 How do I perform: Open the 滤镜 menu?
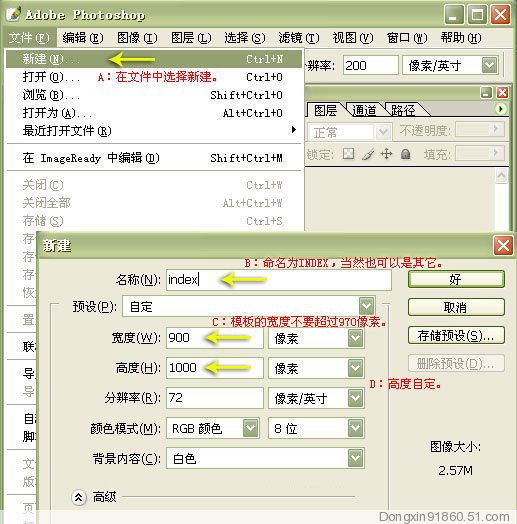click(299, 38)
